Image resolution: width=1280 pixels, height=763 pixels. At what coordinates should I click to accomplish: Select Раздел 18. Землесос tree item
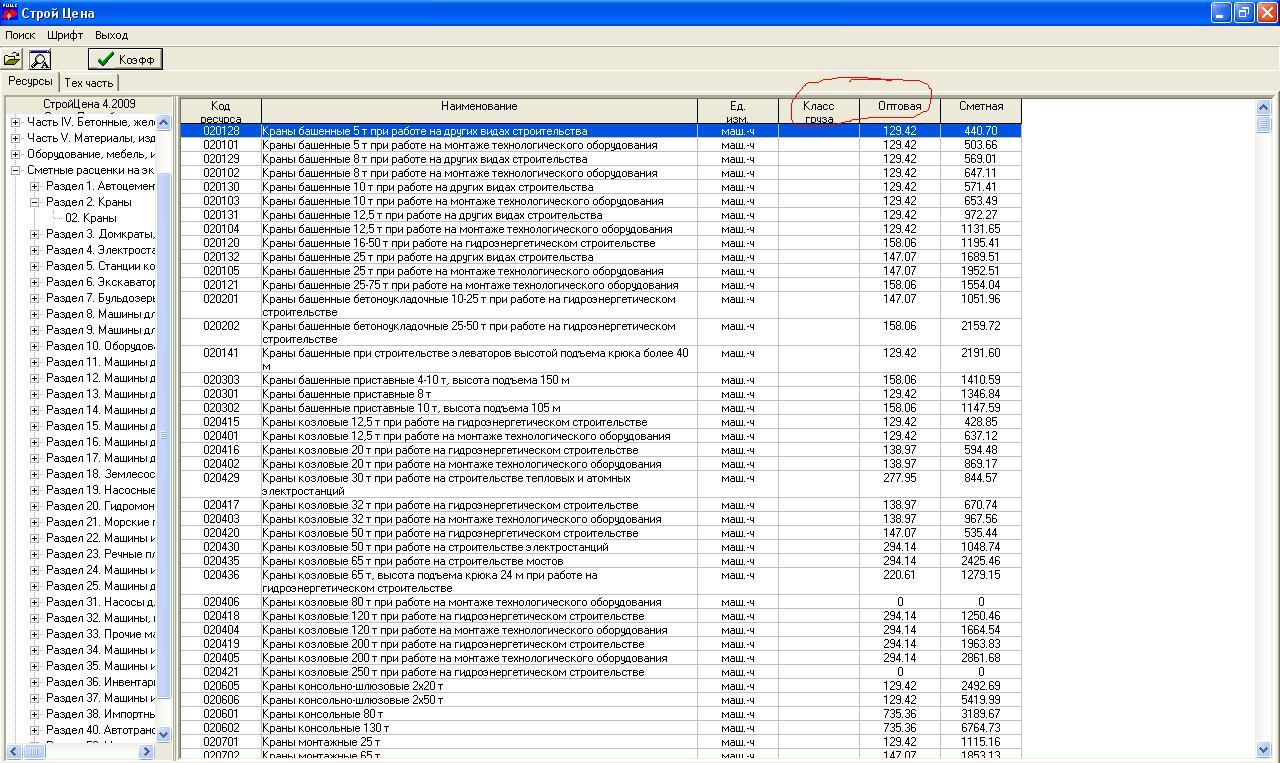tap(100, 474)
